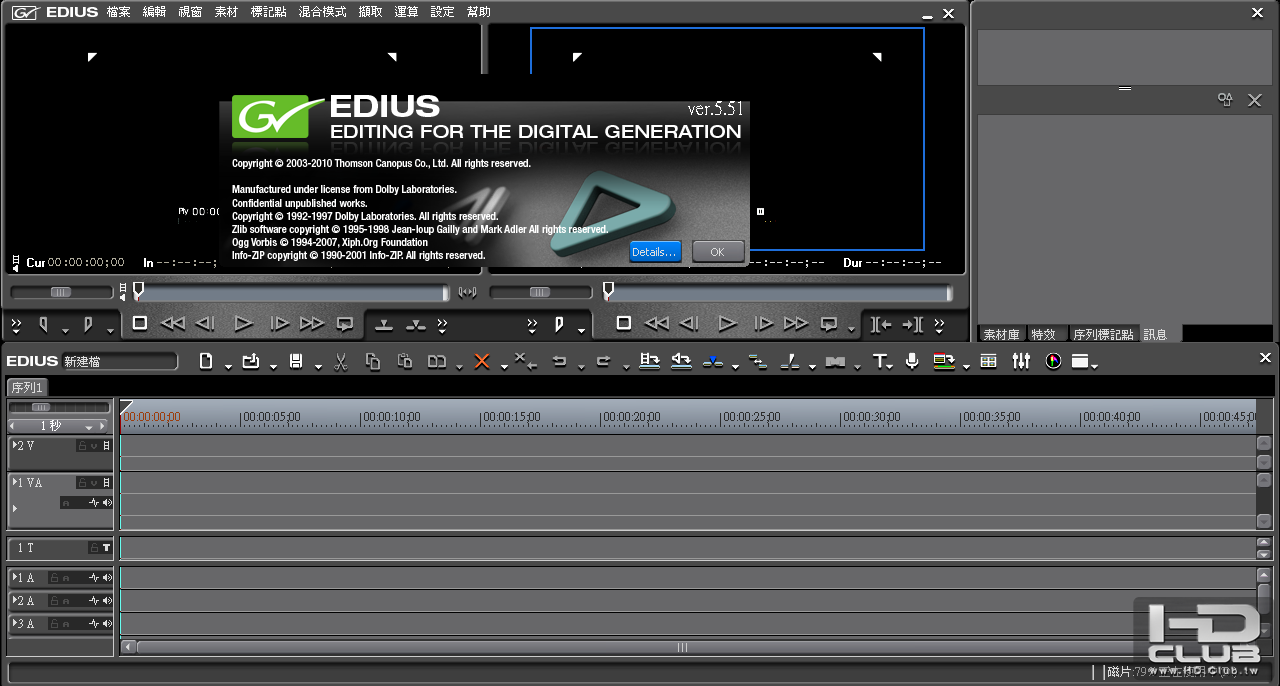
Task: Click the Export colored bars icon
Action: coord(944,361)
